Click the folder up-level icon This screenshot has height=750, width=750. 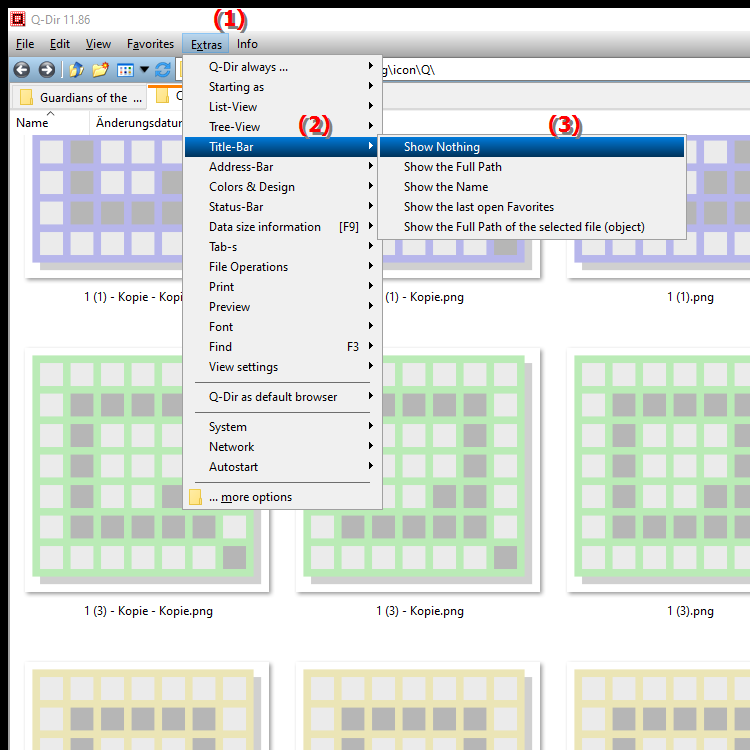77,70
